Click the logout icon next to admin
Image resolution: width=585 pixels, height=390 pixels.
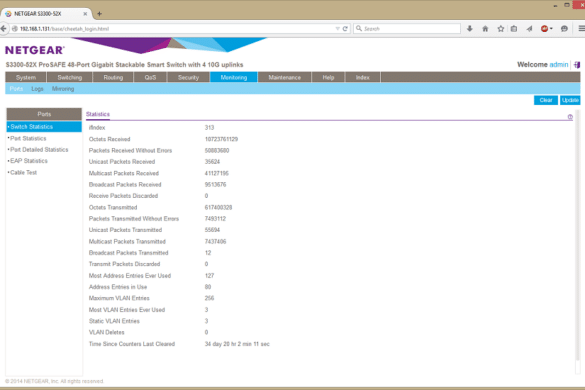coord(577,65)
